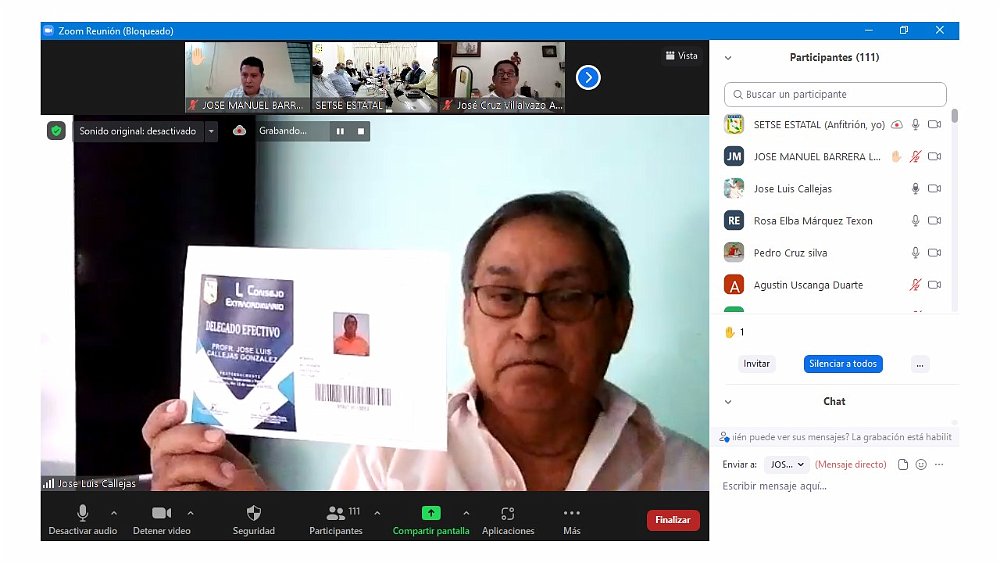
Task: Open the Aplicaciones icon
Action: coord(508,513)
